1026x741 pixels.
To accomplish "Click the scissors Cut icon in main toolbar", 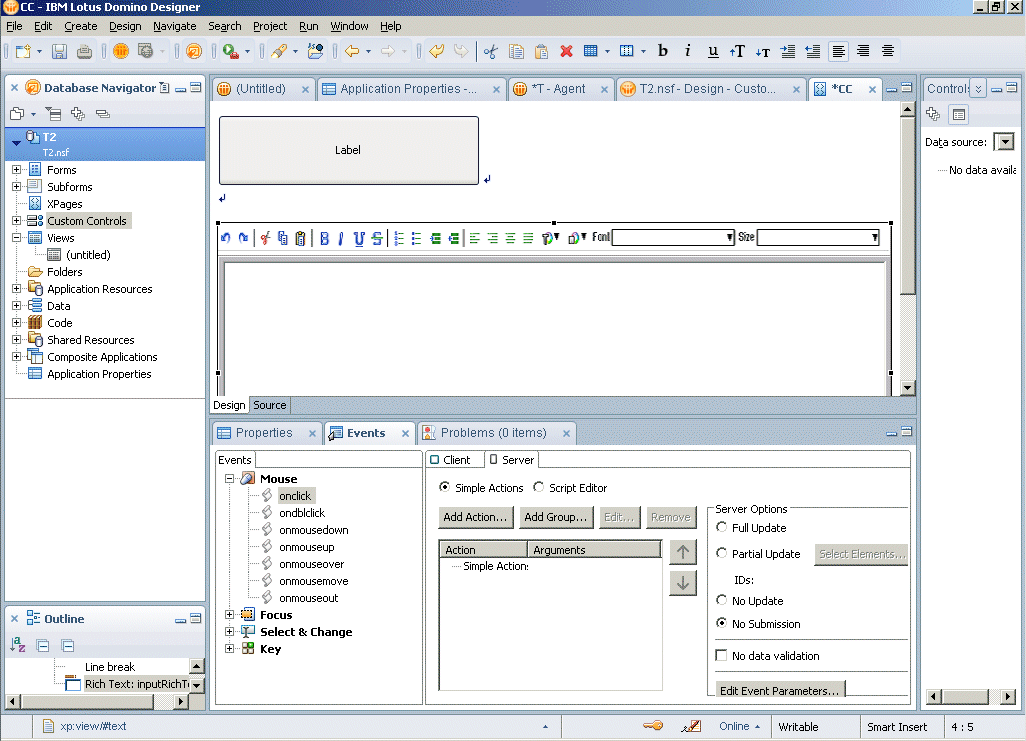I will [x=491, y=51].
